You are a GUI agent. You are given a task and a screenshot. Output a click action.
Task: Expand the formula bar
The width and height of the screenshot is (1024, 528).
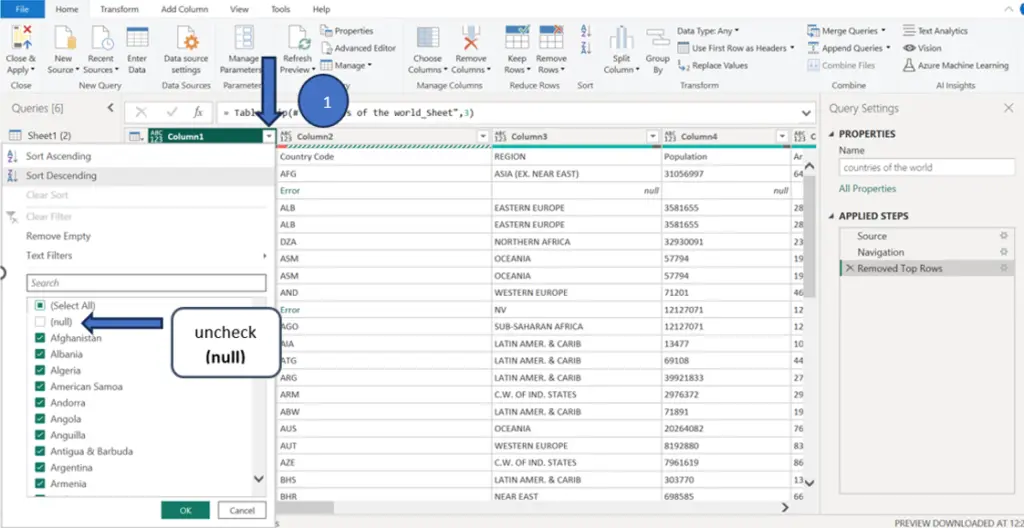point(807,113)
